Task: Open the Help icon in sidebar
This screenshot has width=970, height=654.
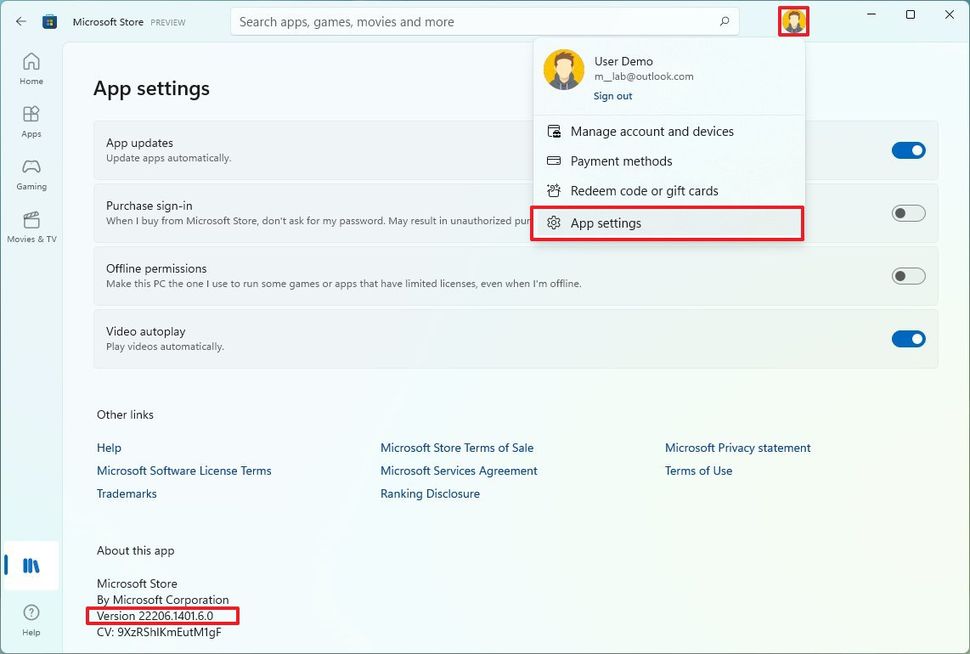Action: 31,620
